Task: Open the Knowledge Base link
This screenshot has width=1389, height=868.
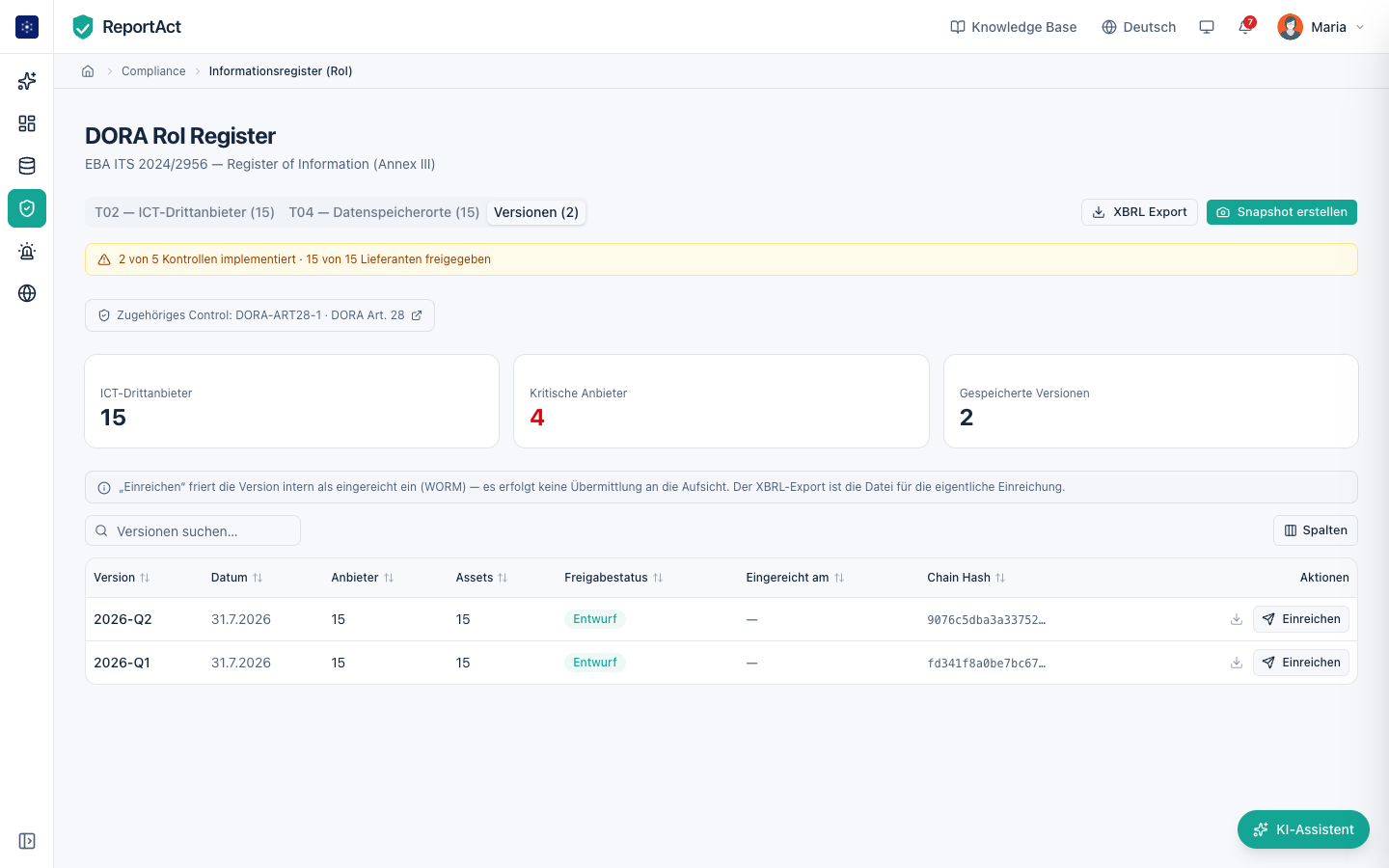Action: pyautogui.click(x=1014, y=27)
